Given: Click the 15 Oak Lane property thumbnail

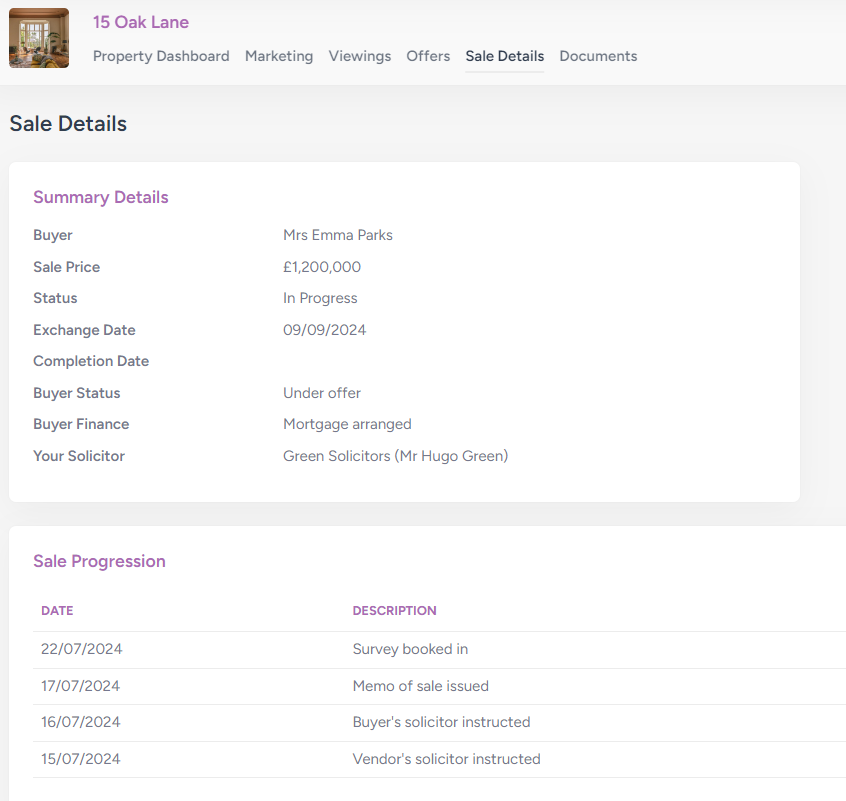Looking at the screenshot, I should 39,38.
